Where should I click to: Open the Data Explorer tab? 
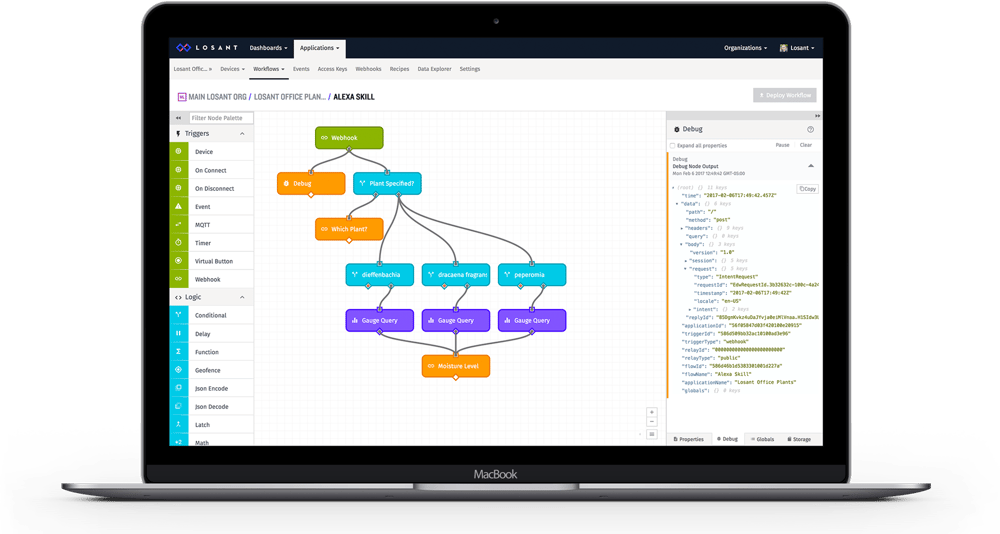tap(434, 69)
